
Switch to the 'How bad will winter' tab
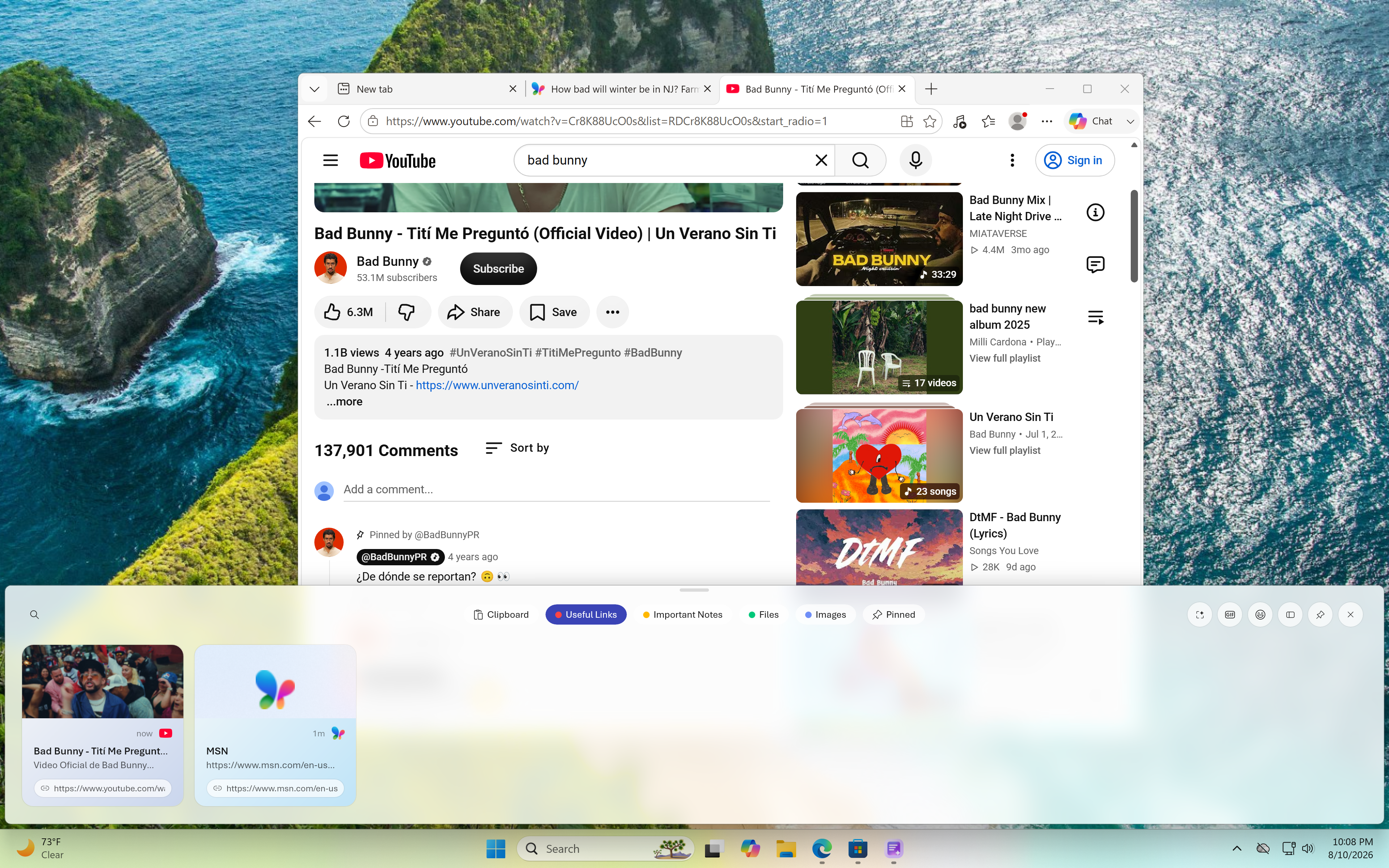[621, 89]
